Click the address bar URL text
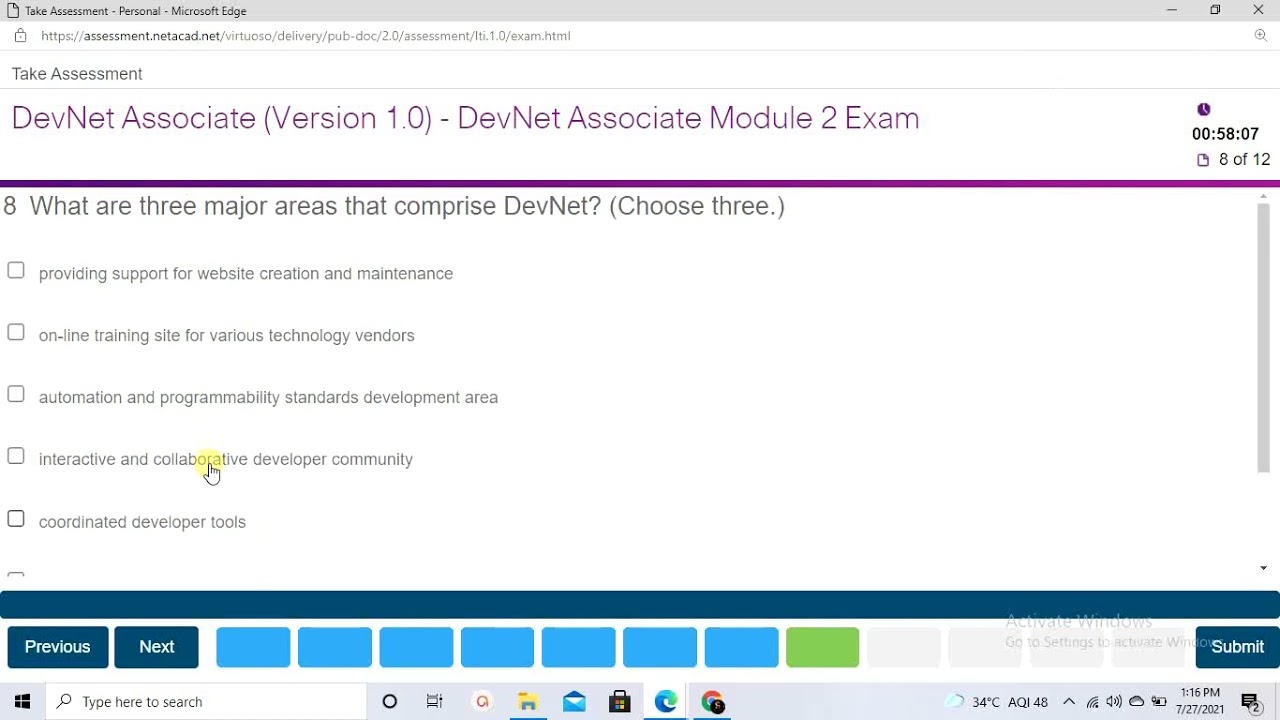The height and width of the screenshot is (720, 1280). tap(305, 36)
